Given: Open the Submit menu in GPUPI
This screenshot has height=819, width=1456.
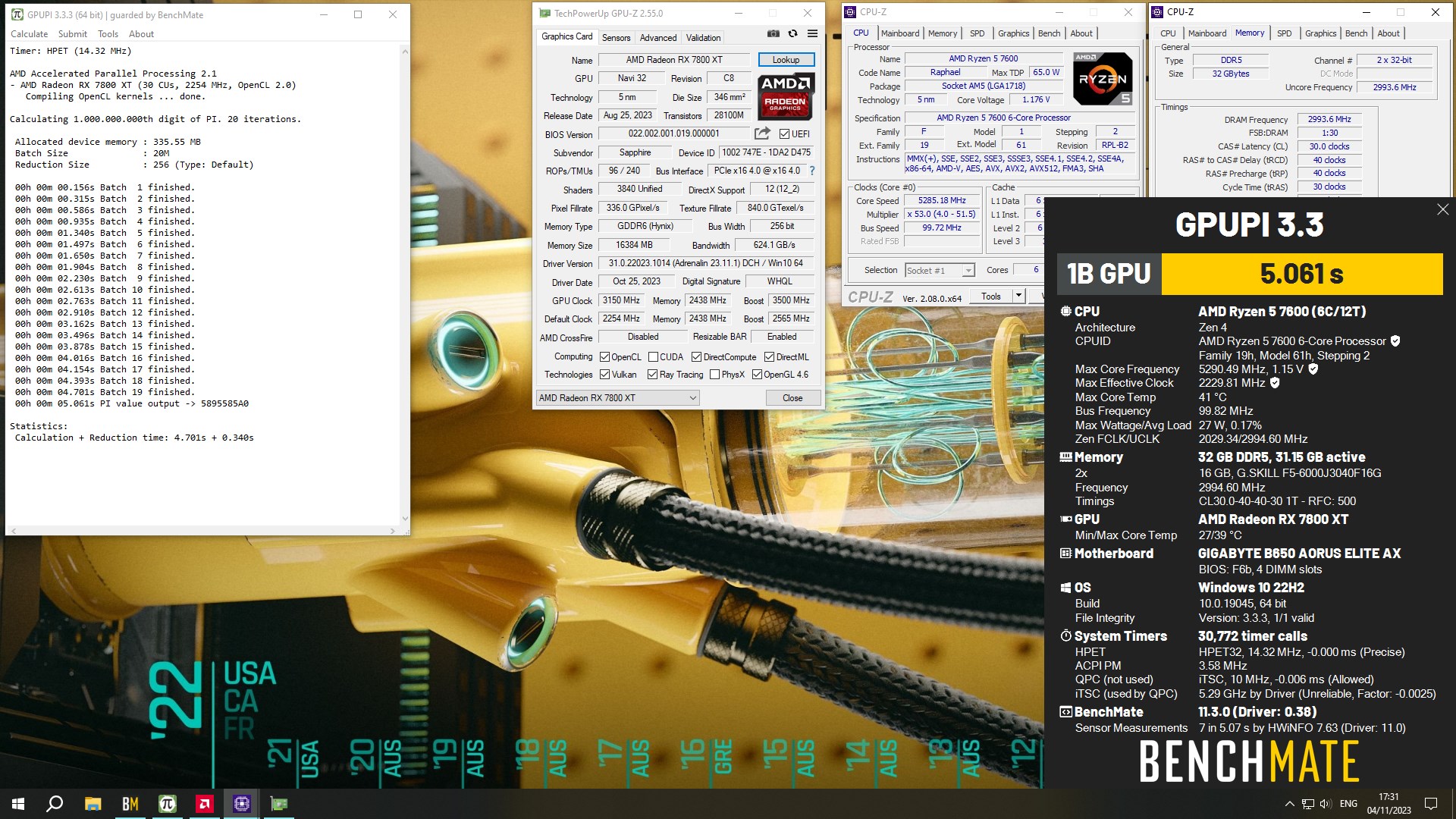Looking at the screenshot, I should click(72, 34).
